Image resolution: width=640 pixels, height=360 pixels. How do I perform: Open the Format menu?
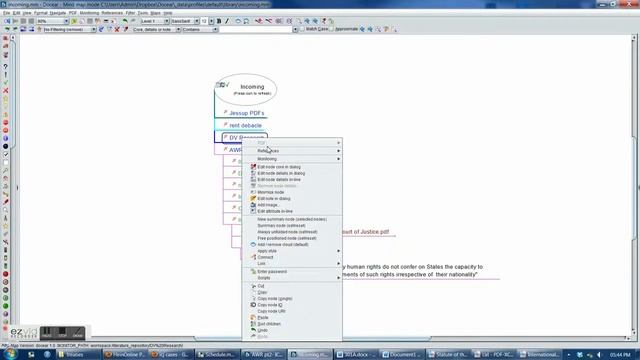(40, 13)
